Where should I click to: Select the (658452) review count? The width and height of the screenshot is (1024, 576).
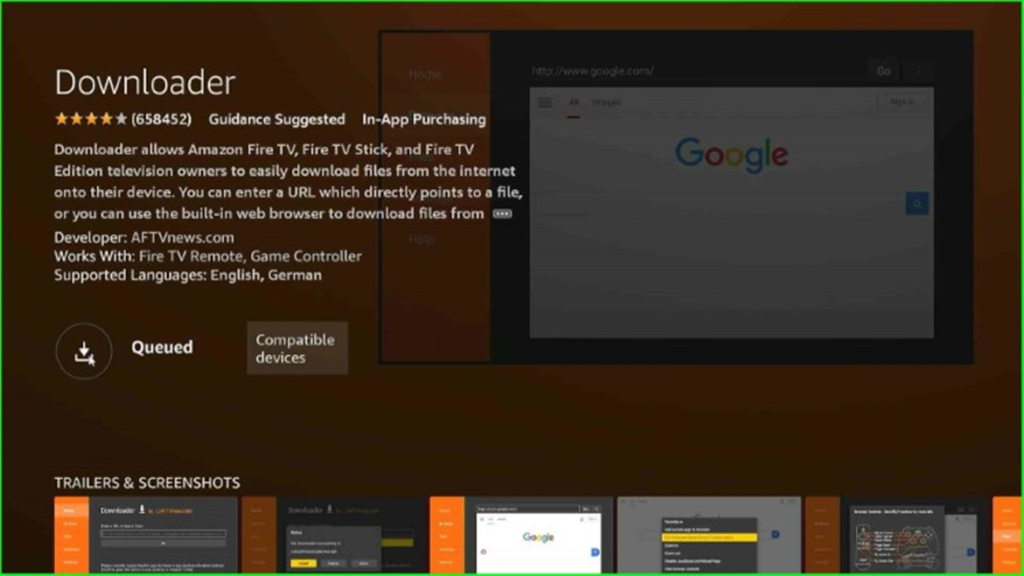161,119
